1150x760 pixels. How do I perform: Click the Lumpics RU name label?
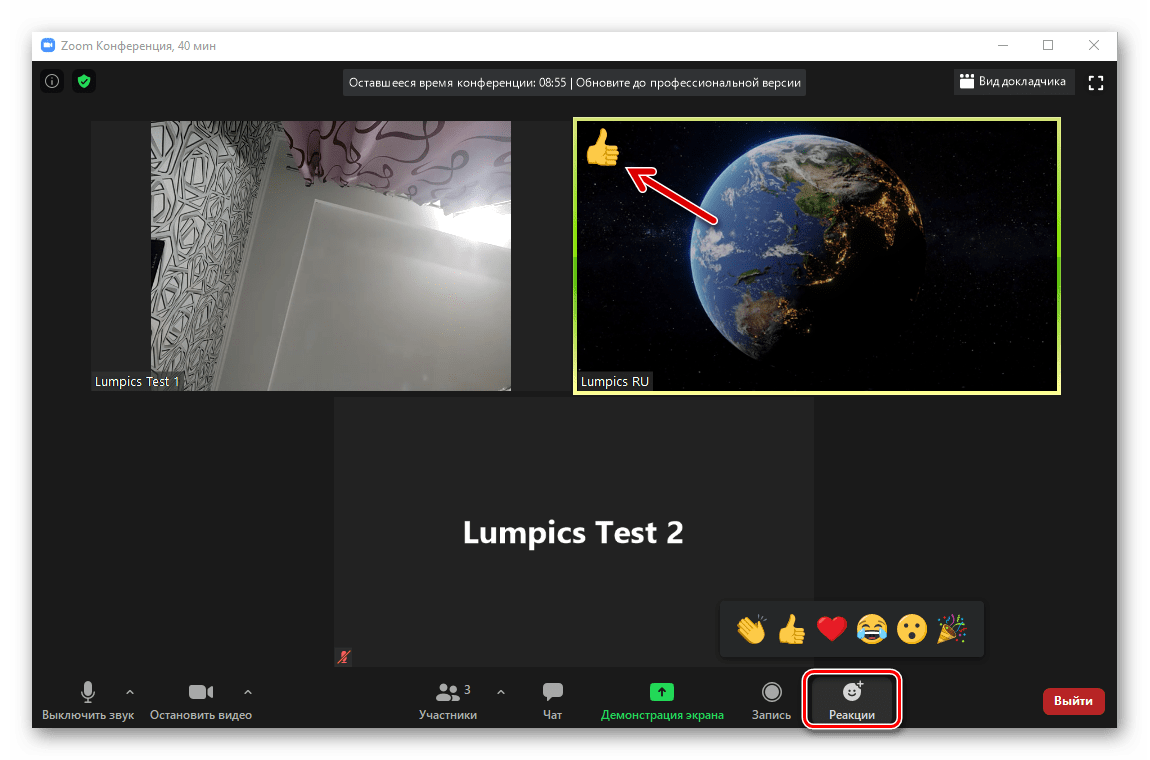pos(615,381)
